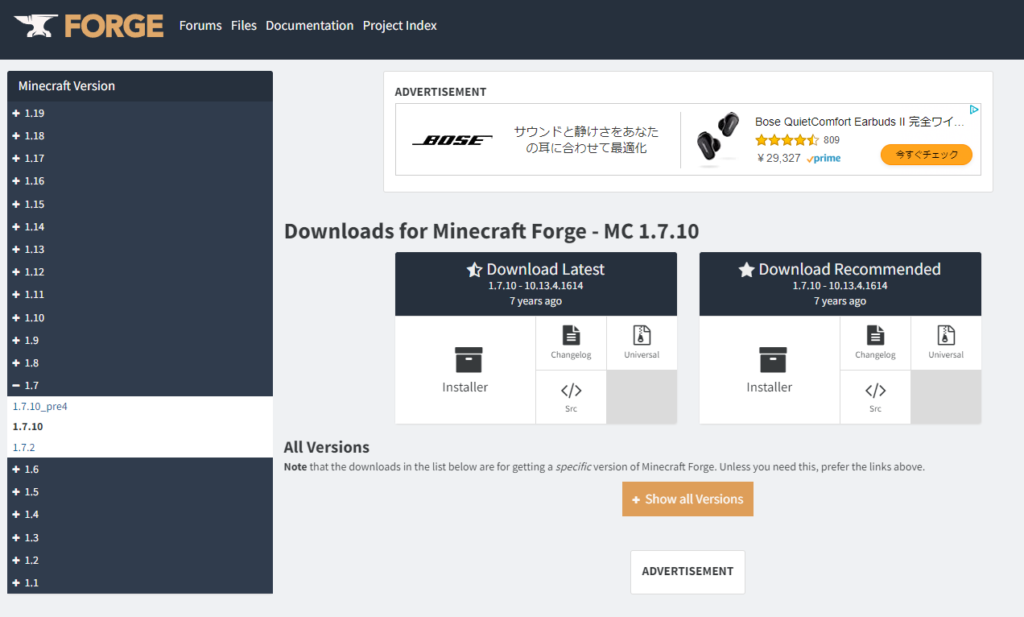The height and width of the screenshot is (617, 1024).
Task: Open the Files page
Action: (244, 25)
